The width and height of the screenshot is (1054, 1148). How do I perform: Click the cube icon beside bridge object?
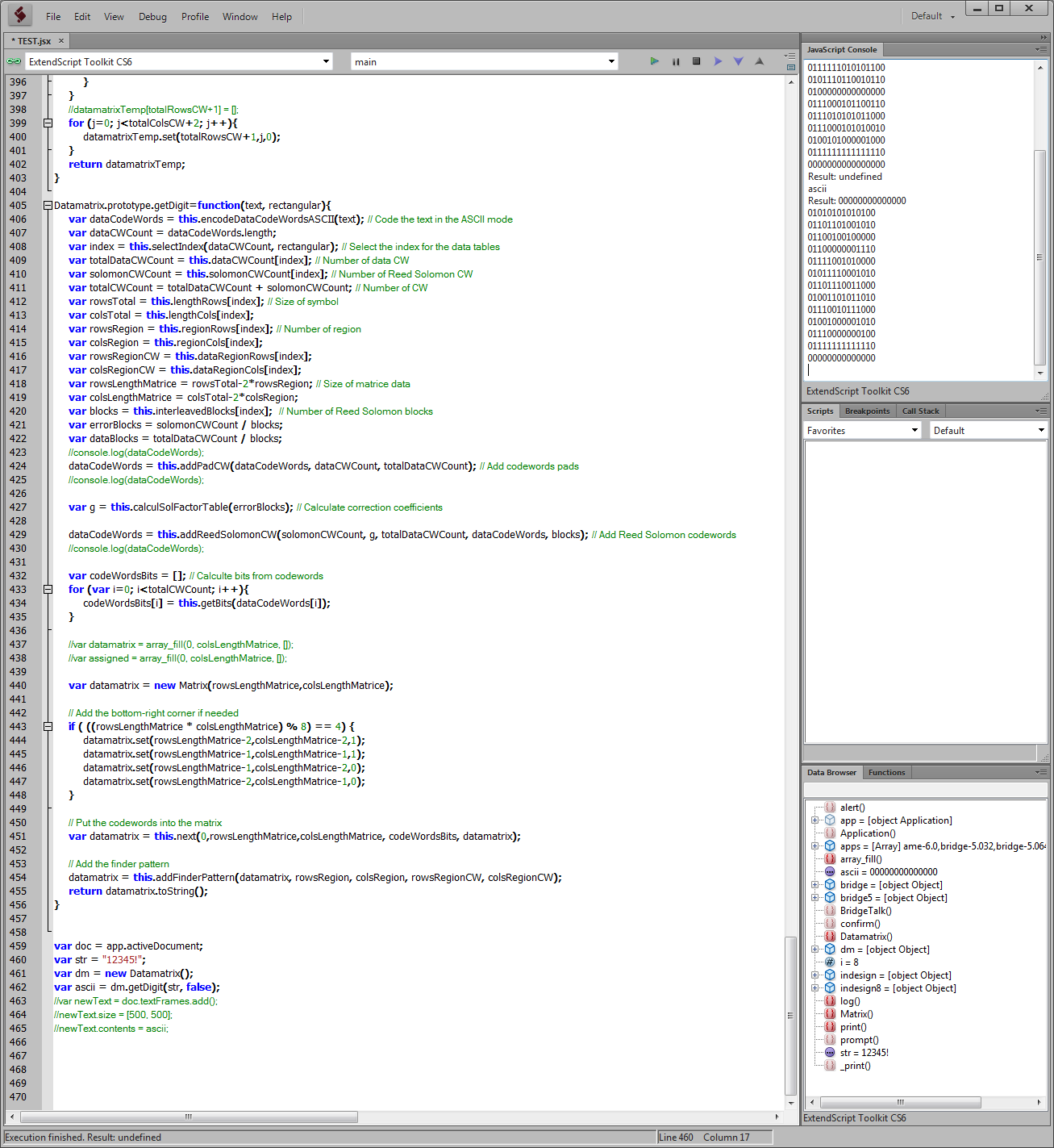point(830,885)
